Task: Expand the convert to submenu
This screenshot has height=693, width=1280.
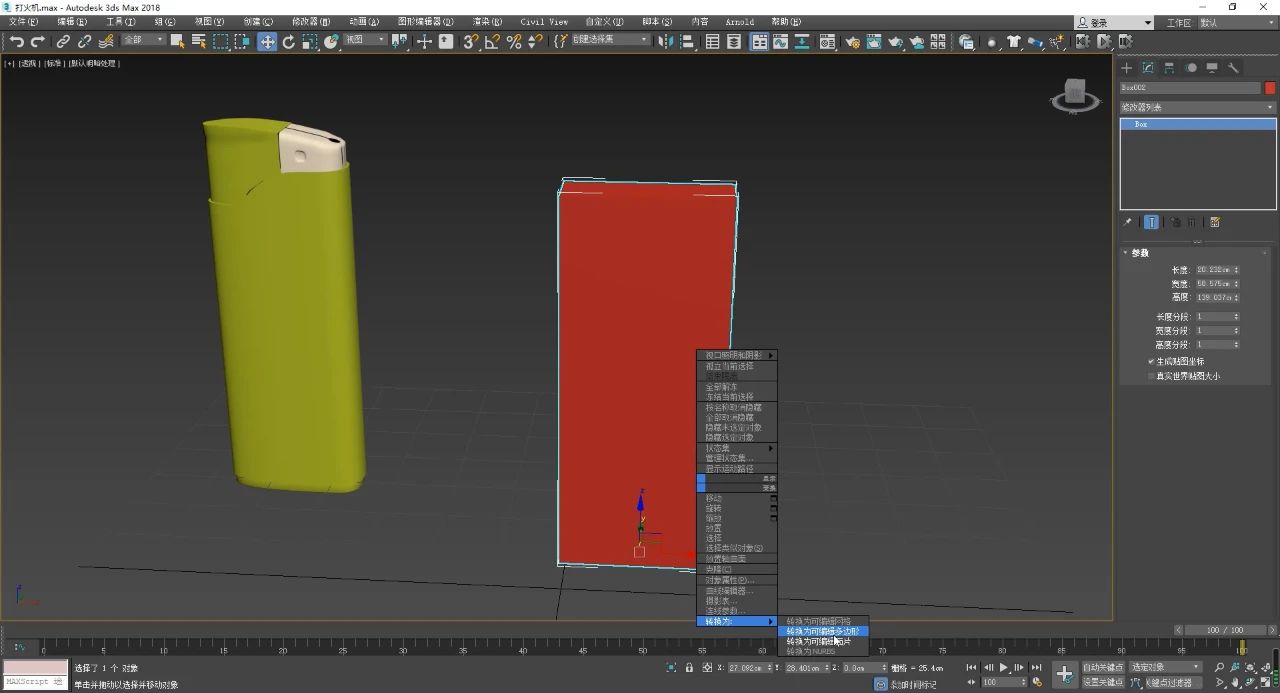Action: click(x=737, y=621)
